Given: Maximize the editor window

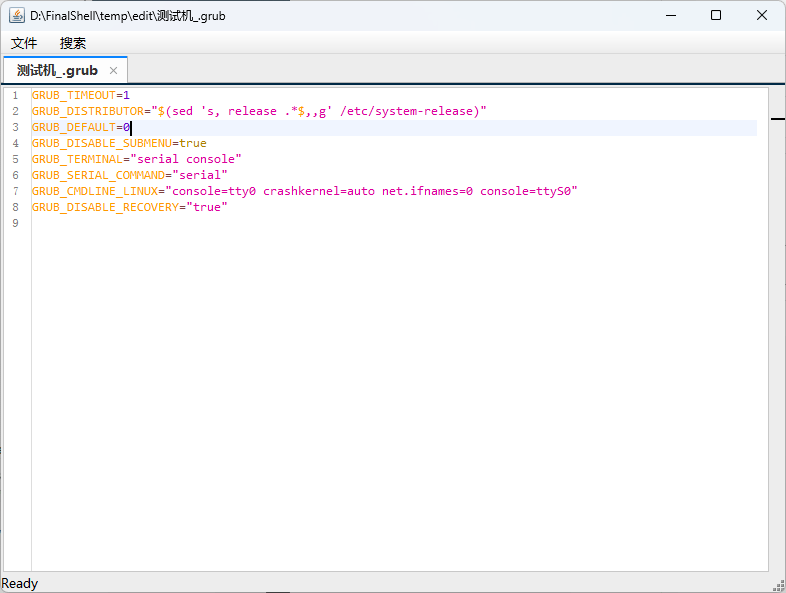Looking at the screenshot, I should coord(716,15).
